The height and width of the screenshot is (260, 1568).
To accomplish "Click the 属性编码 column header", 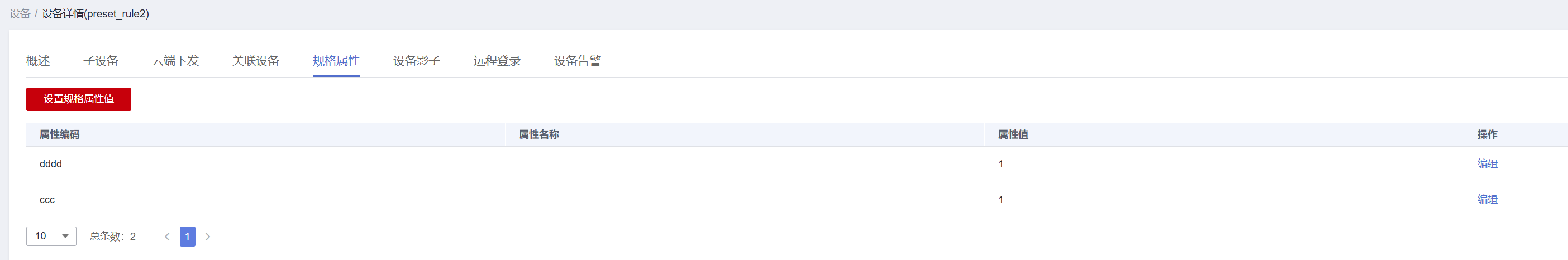I will [x=60, y=135].
